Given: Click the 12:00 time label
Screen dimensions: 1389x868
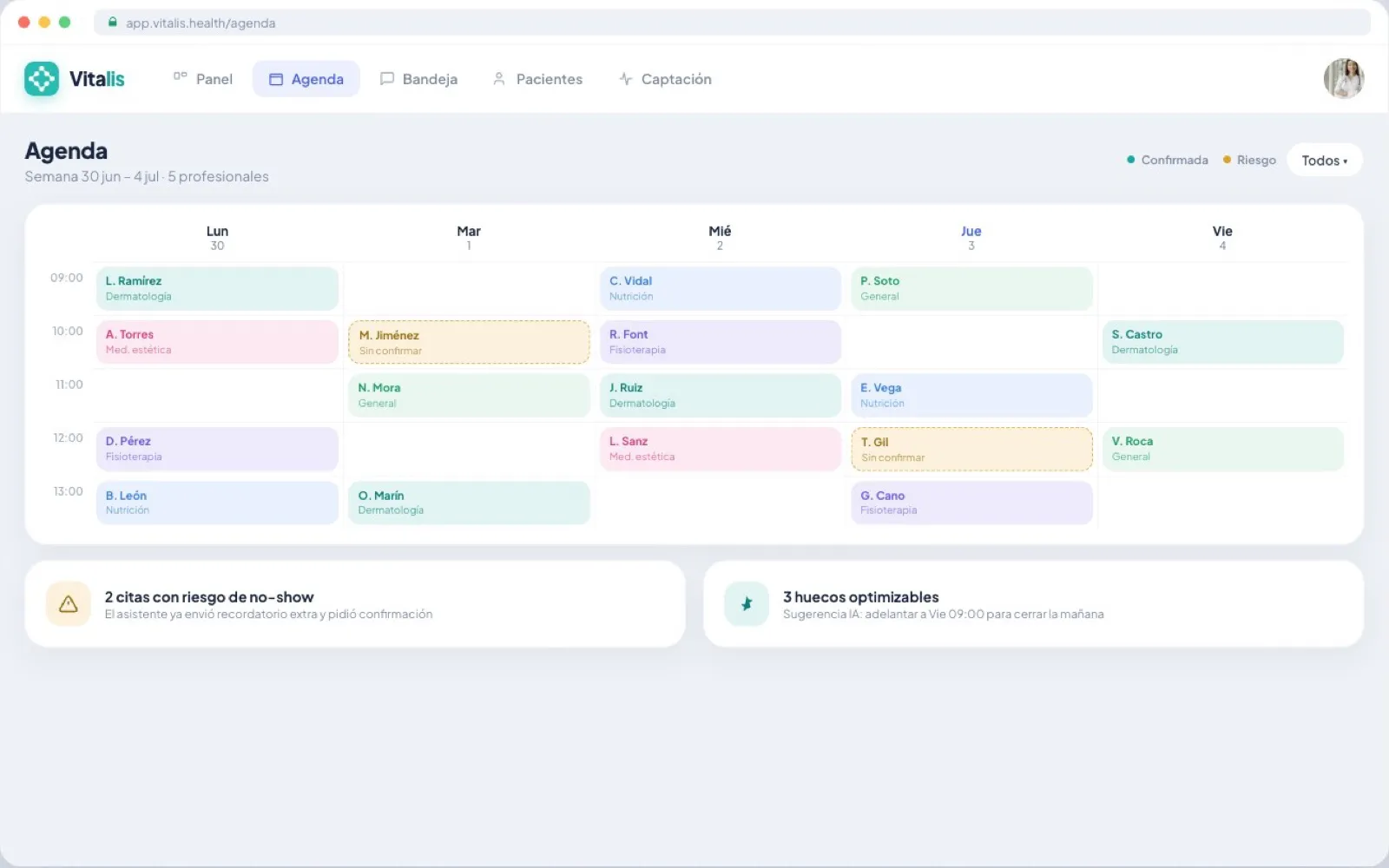Looking at the screenshot, I should tap(68, 437).
